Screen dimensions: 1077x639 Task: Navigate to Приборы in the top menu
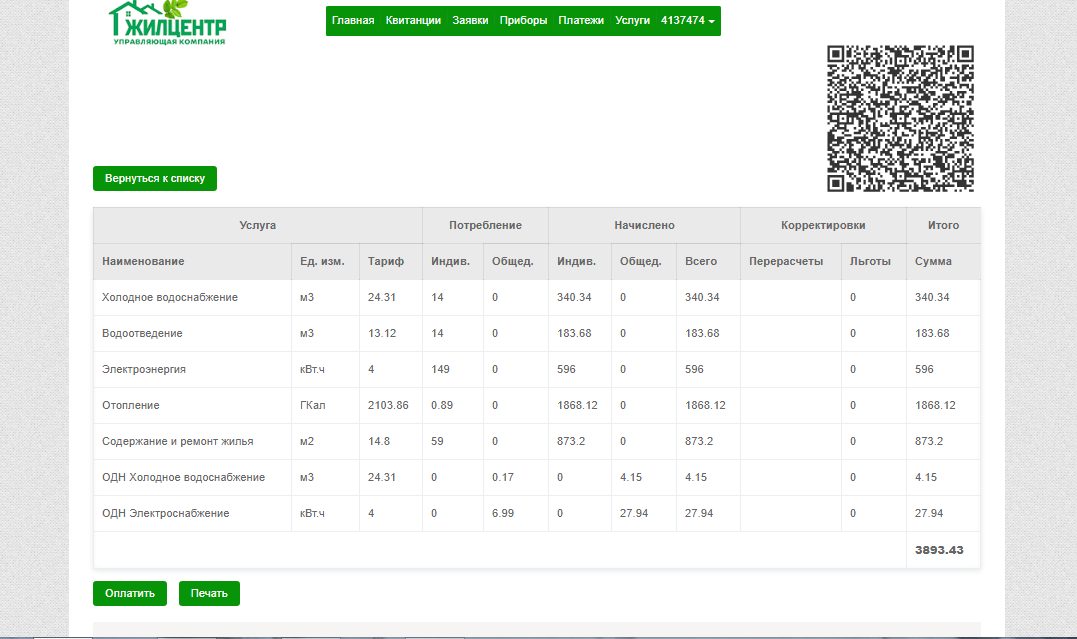523,21
